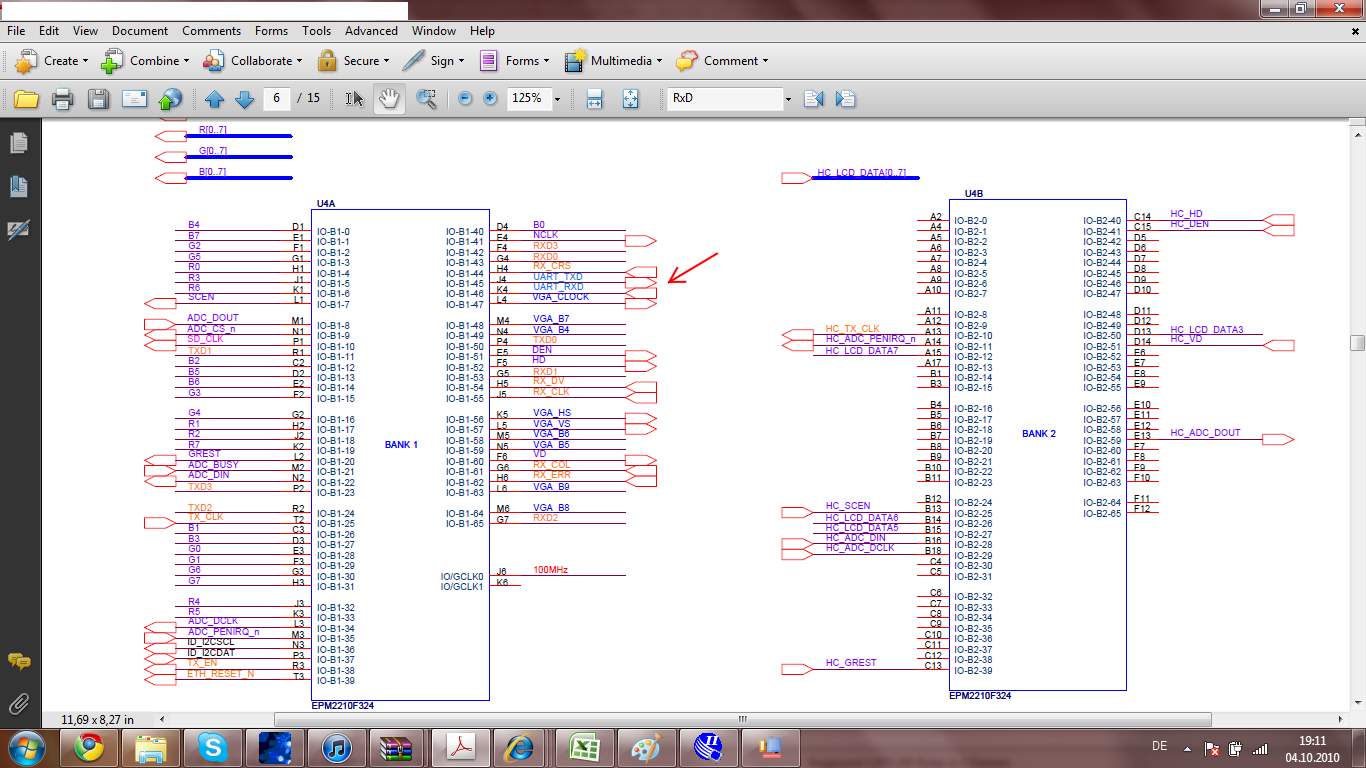This screenshot has height=768, width=1366.
Task: Open the Pages navigation panel
Action: coord(18,143)
